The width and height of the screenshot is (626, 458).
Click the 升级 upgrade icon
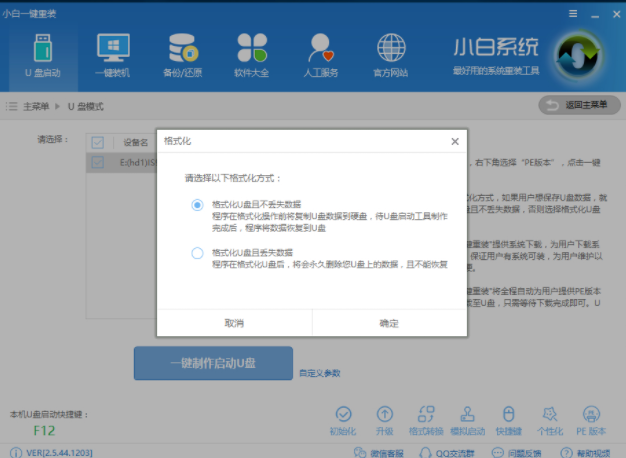(384, 414)
